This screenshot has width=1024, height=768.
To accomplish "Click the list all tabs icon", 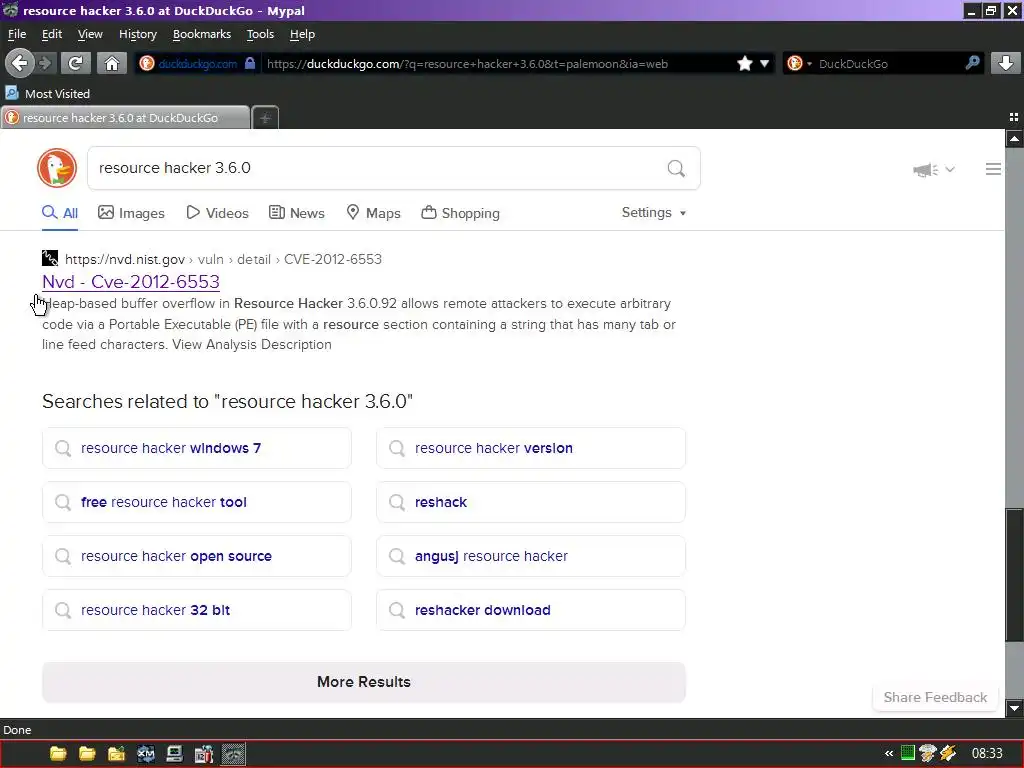I will click(1014, 117).
